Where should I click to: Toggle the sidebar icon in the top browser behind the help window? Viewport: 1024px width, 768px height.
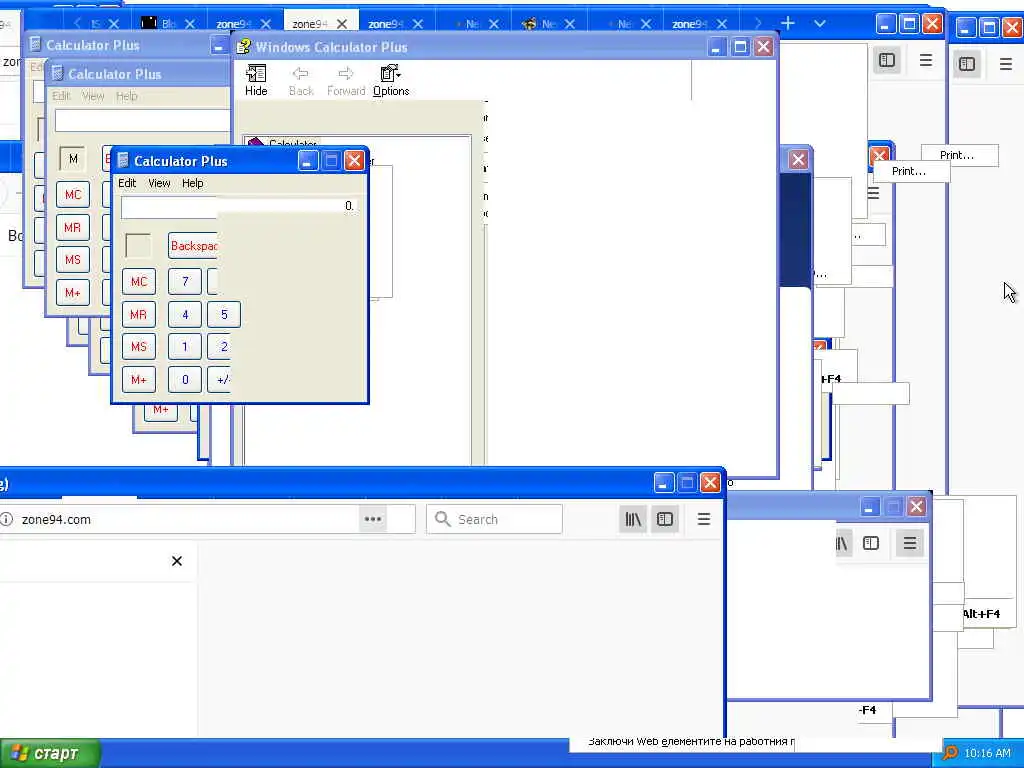click(887, 61)
